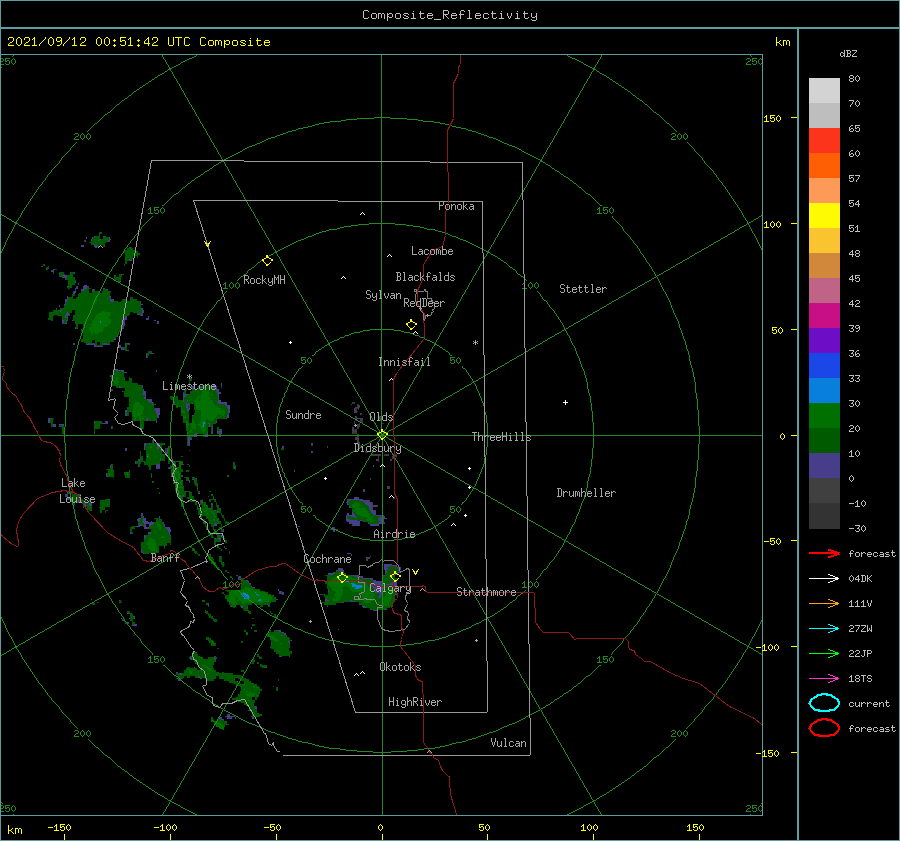Click the ThreeHills town label
This screenshot has width=900, height=841.
coord(501,437)
